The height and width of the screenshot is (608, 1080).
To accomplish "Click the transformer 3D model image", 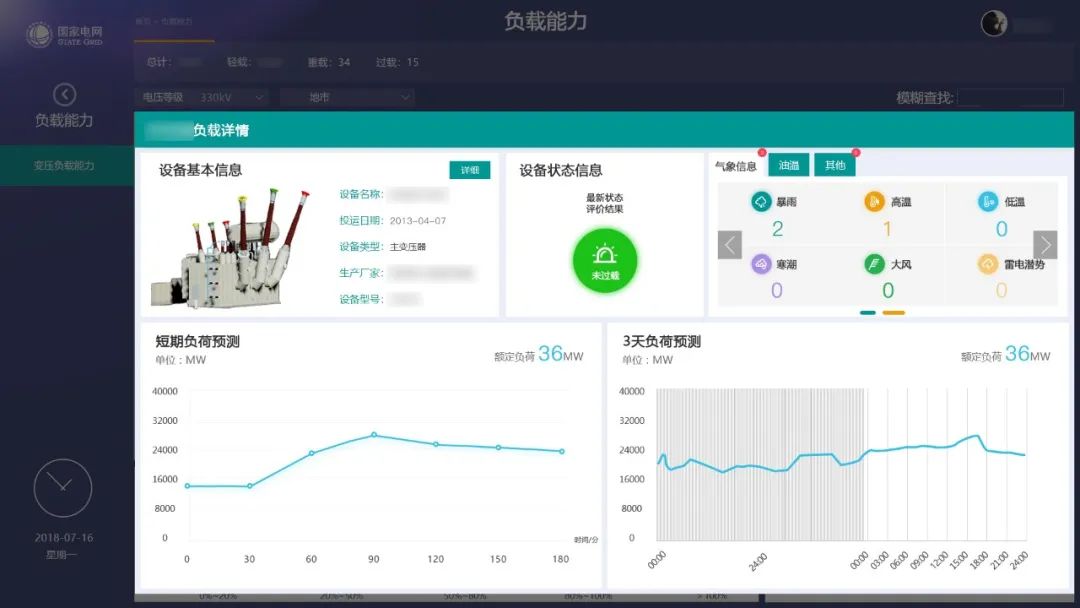I will click(230, 248).
